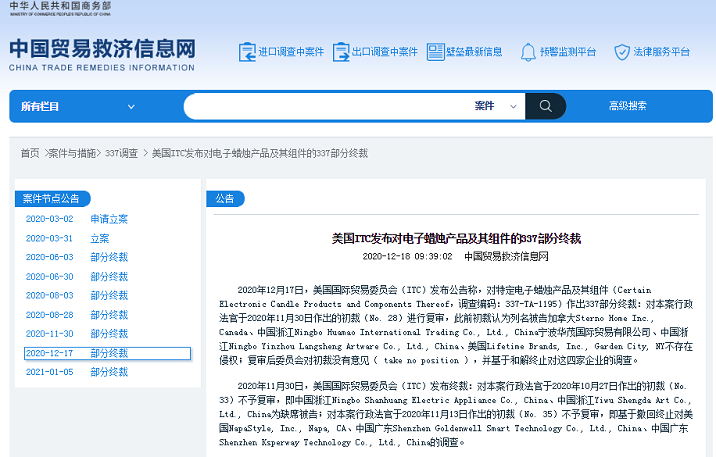Image resolution: width=716 pixels, height=457 pixels.
Task: Open the 2020-08-28 部分终裁 entry
Action: coord(77,315)
